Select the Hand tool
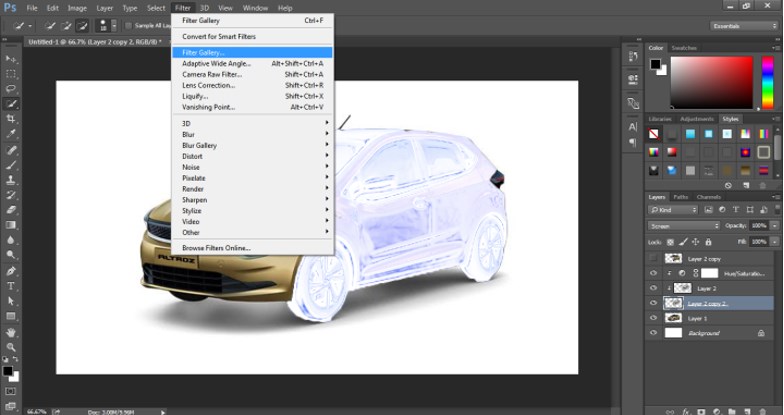This screenshot has width=784, height=415. [11, 332]
